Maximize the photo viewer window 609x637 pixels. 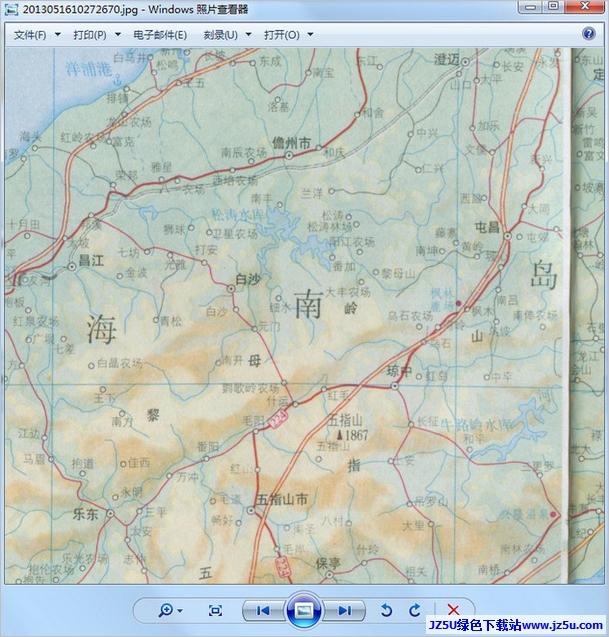[x=553, y=8]
